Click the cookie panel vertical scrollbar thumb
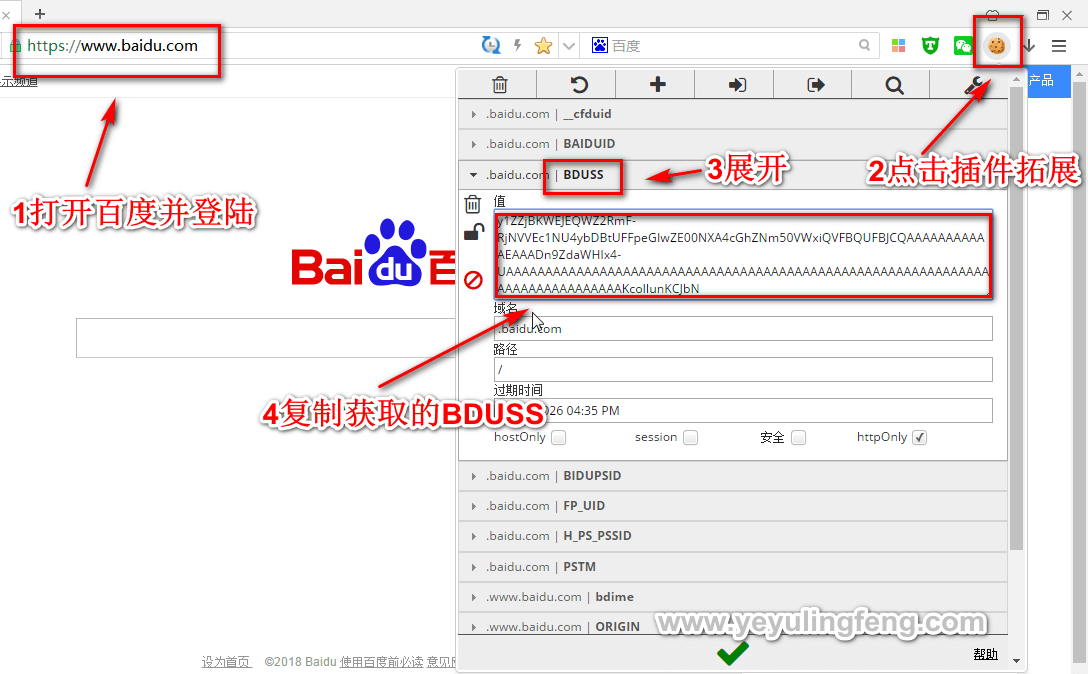1088x674 pixels. [x=1016, y=316]
